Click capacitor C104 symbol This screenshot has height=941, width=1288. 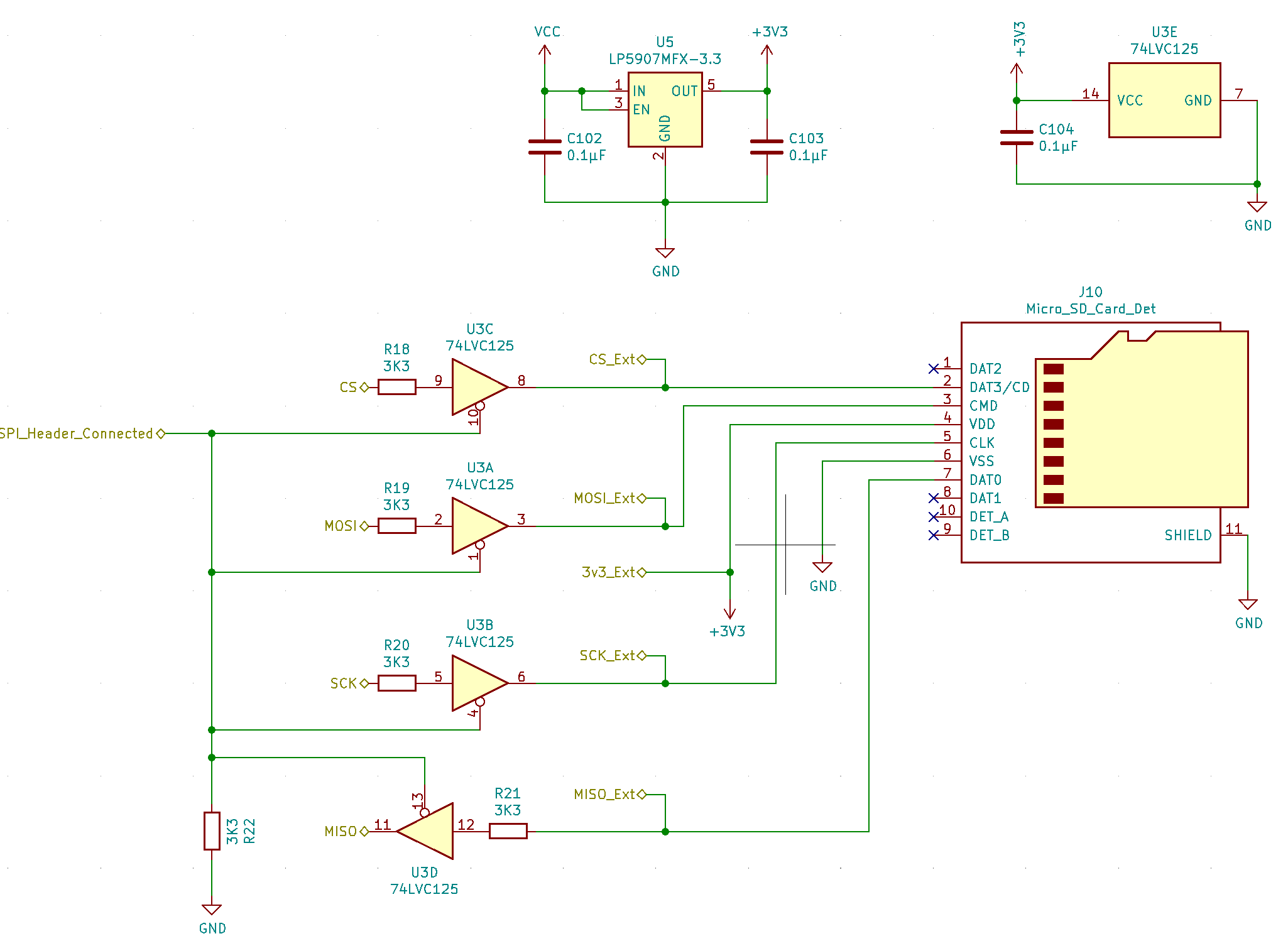[x=1016, y=138]
